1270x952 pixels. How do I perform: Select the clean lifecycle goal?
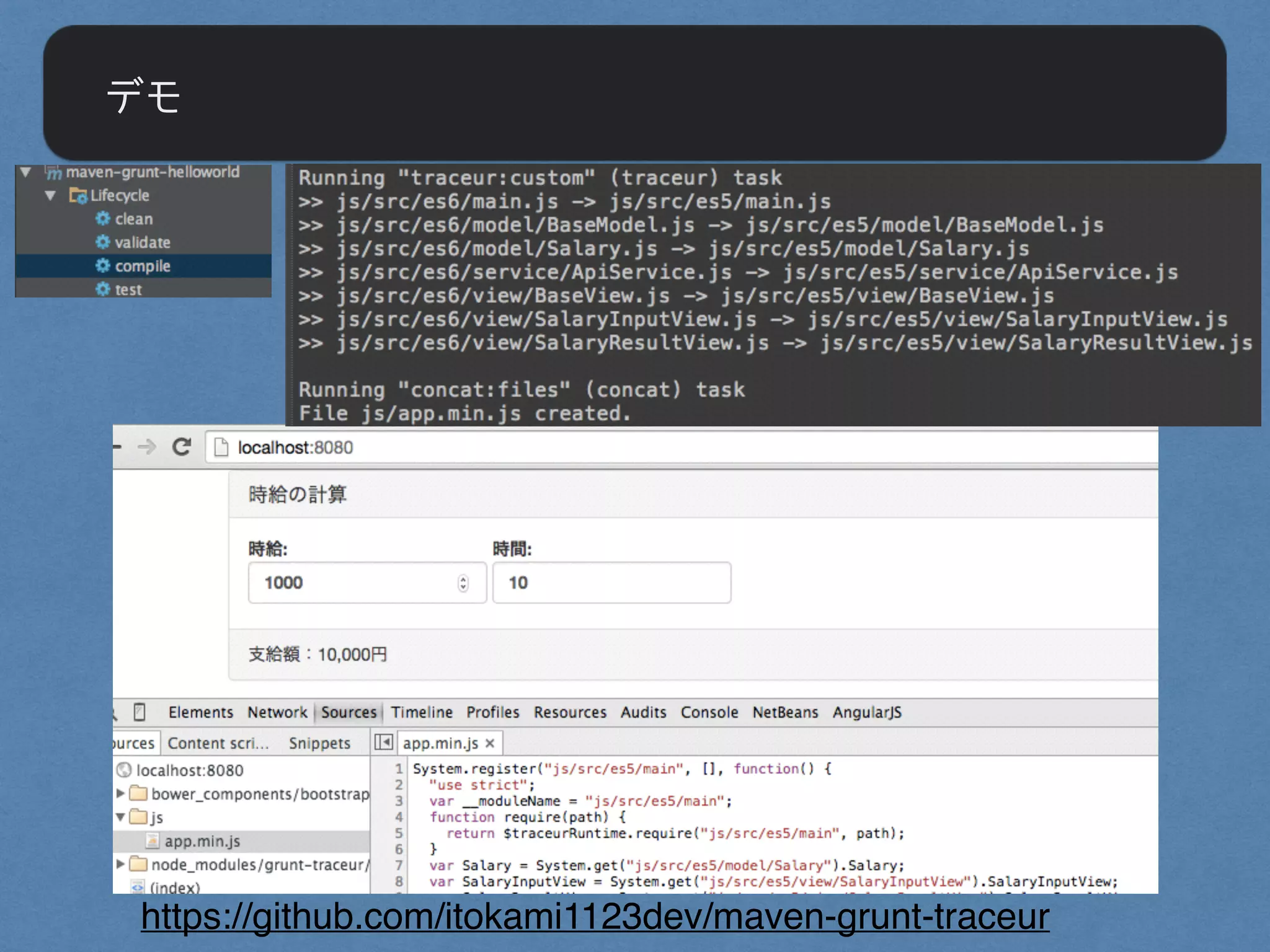coord(134,219)
